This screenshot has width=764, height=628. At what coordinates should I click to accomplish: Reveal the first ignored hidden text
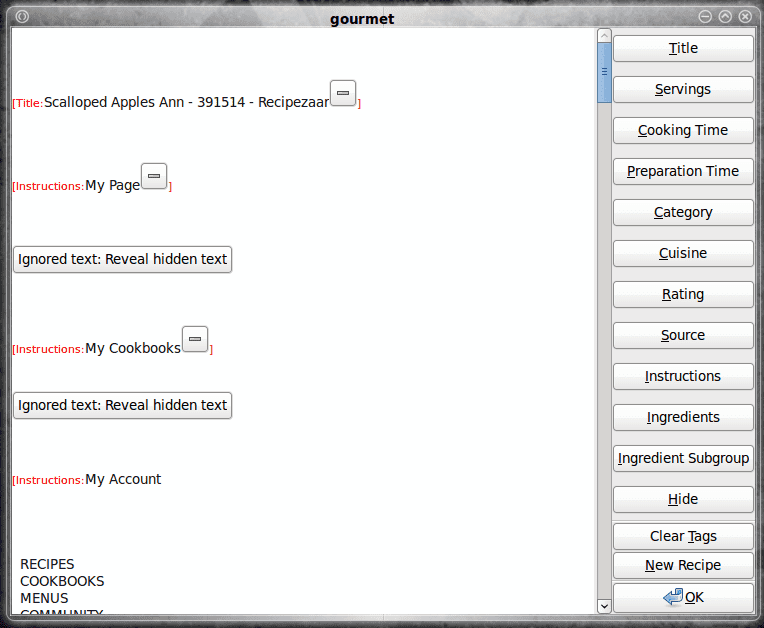(x=122, y=259)
